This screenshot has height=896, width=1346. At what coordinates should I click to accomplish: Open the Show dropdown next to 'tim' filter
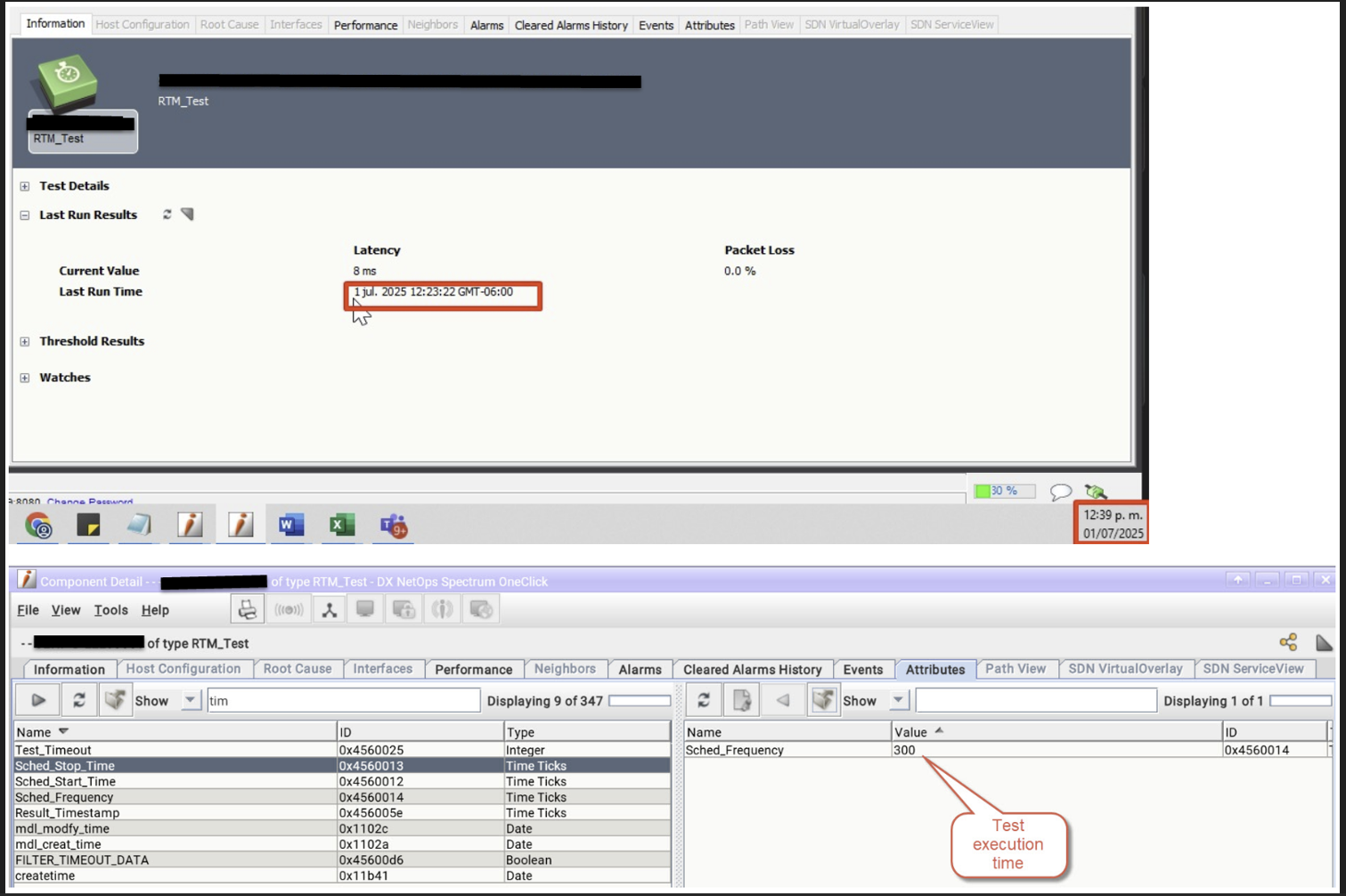pyautogui.click(x=190, y=700)
